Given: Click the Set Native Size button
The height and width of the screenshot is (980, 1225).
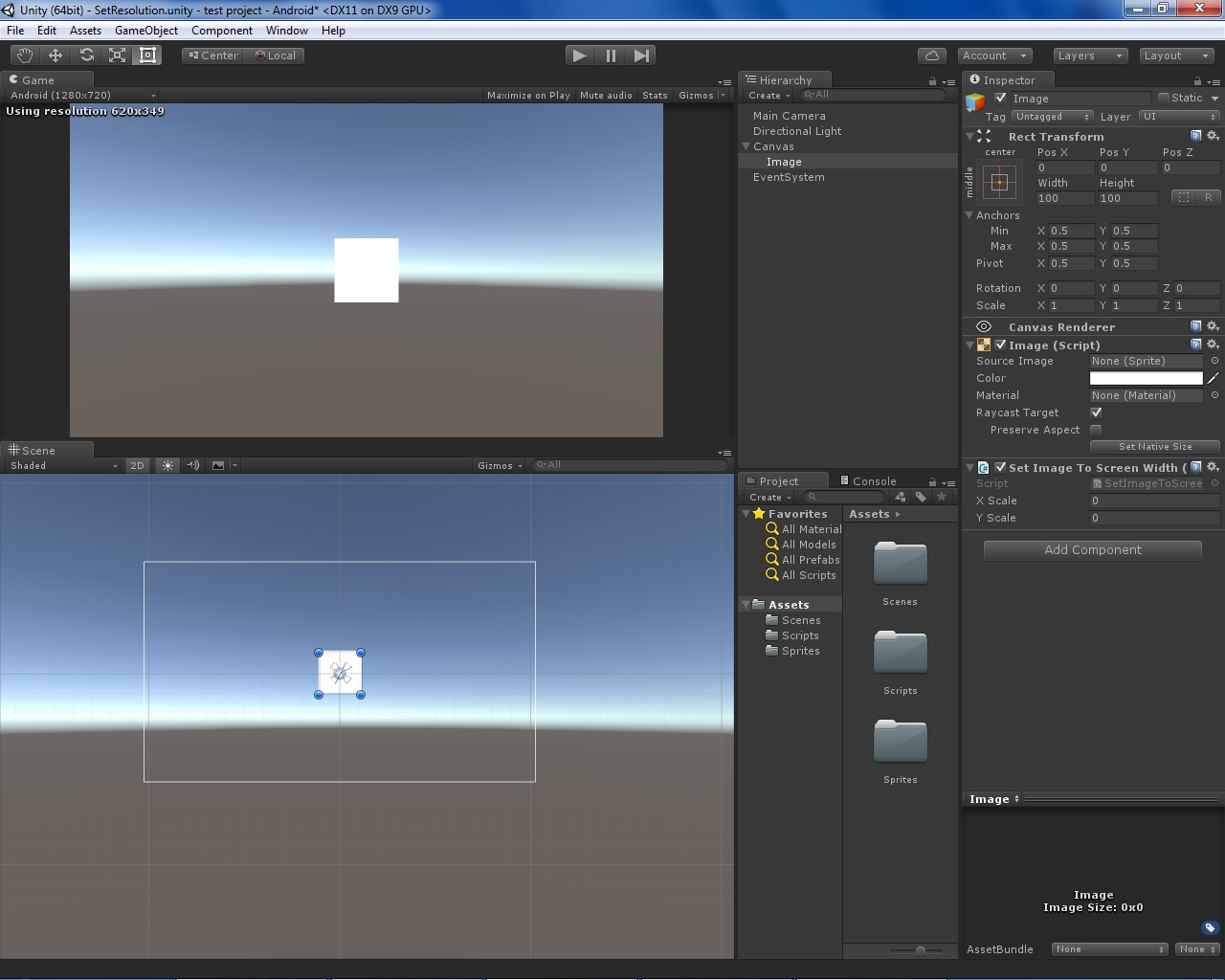Looking at the screenshot, I should point(1154,446).
